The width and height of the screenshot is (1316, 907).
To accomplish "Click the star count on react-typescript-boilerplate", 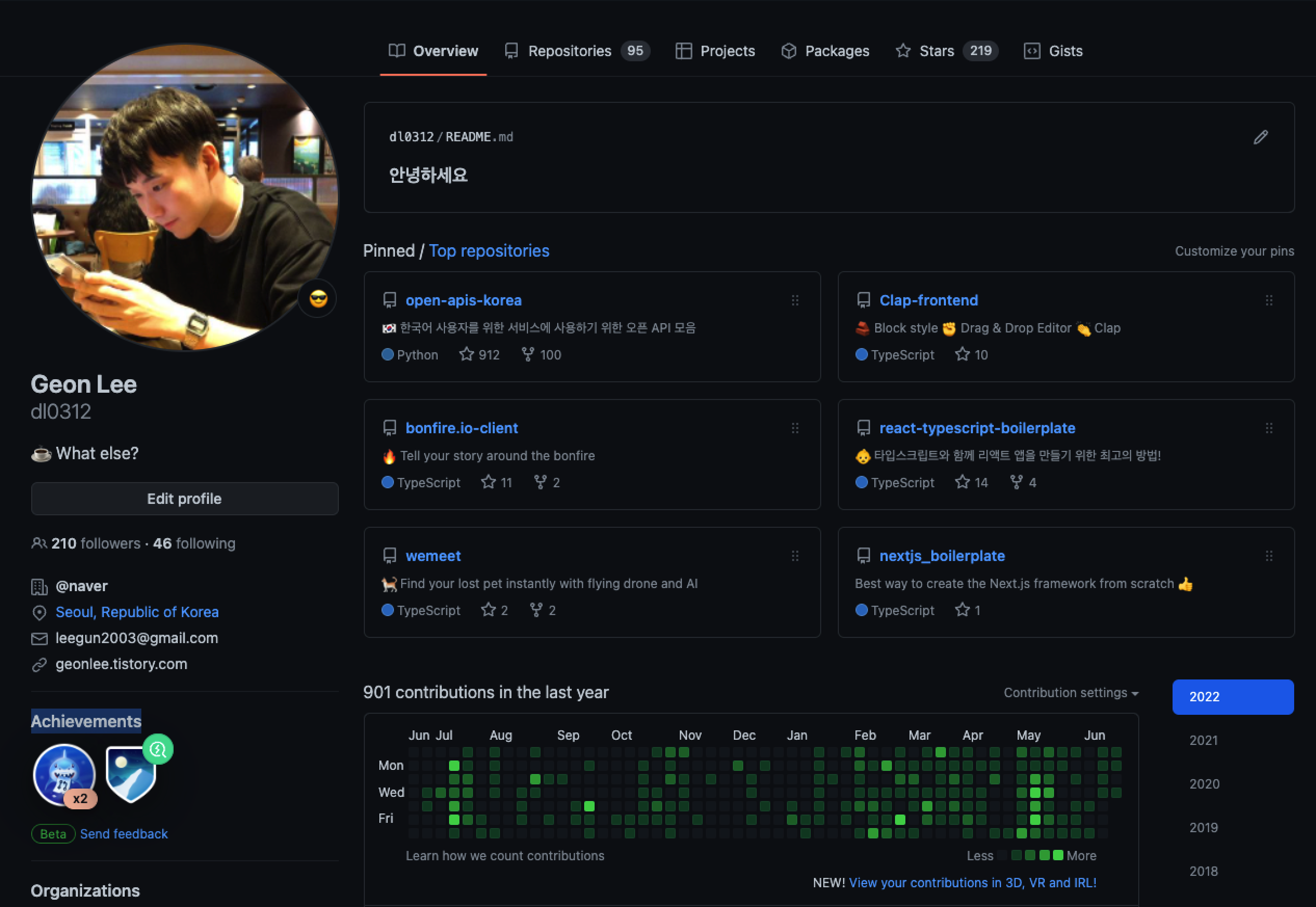I will click(971, 483).
